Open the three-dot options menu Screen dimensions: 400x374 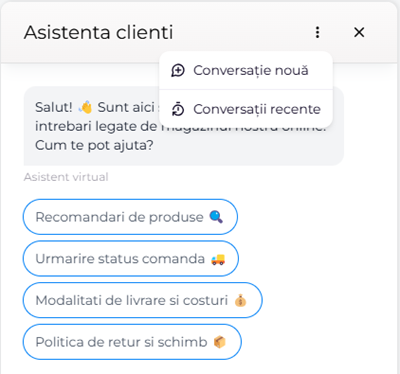[317, 32]
